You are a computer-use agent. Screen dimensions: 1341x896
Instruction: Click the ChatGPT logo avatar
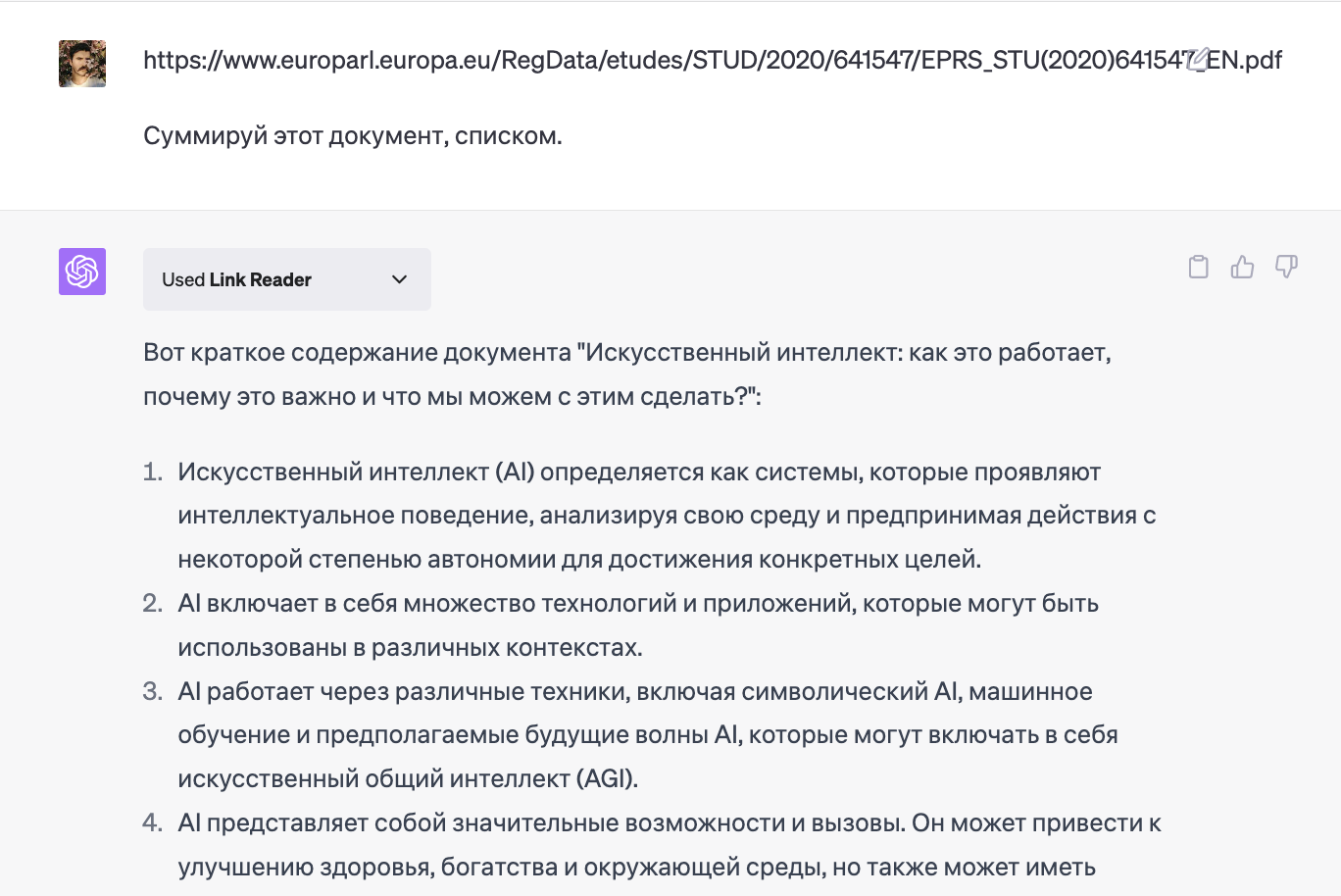tap(82, 272)
